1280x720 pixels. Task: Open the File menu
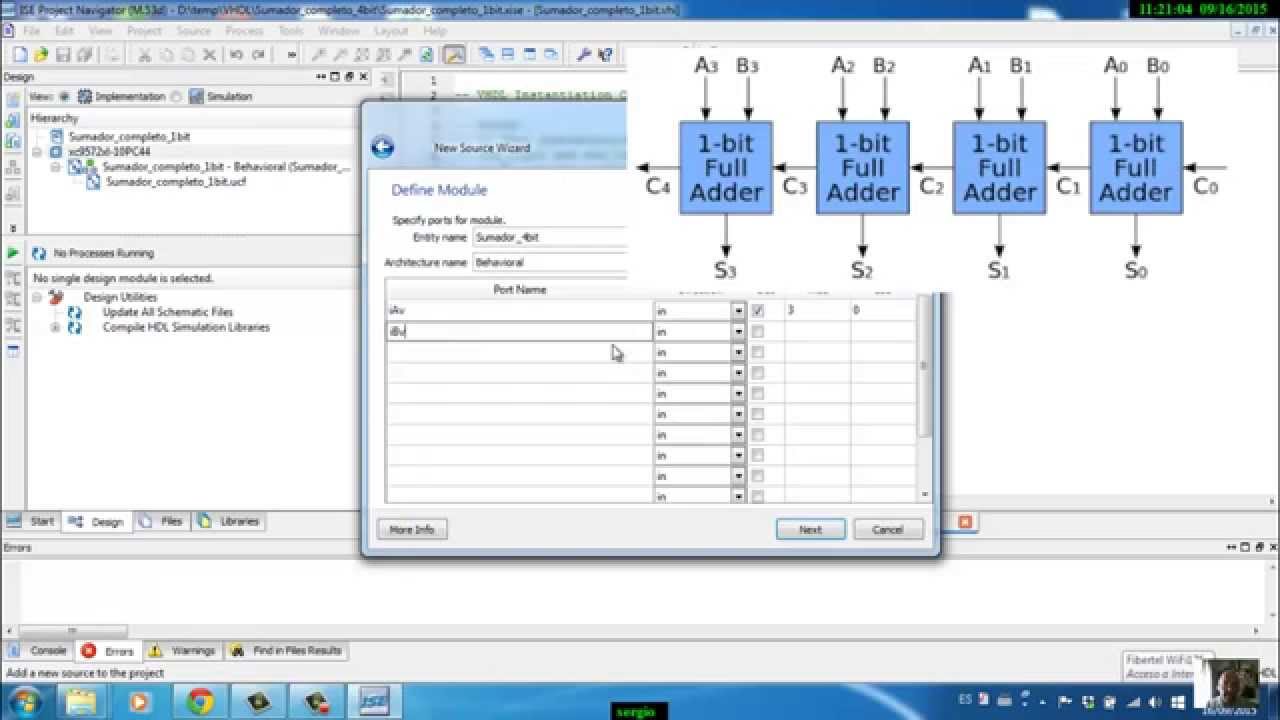tap(32, 31)
